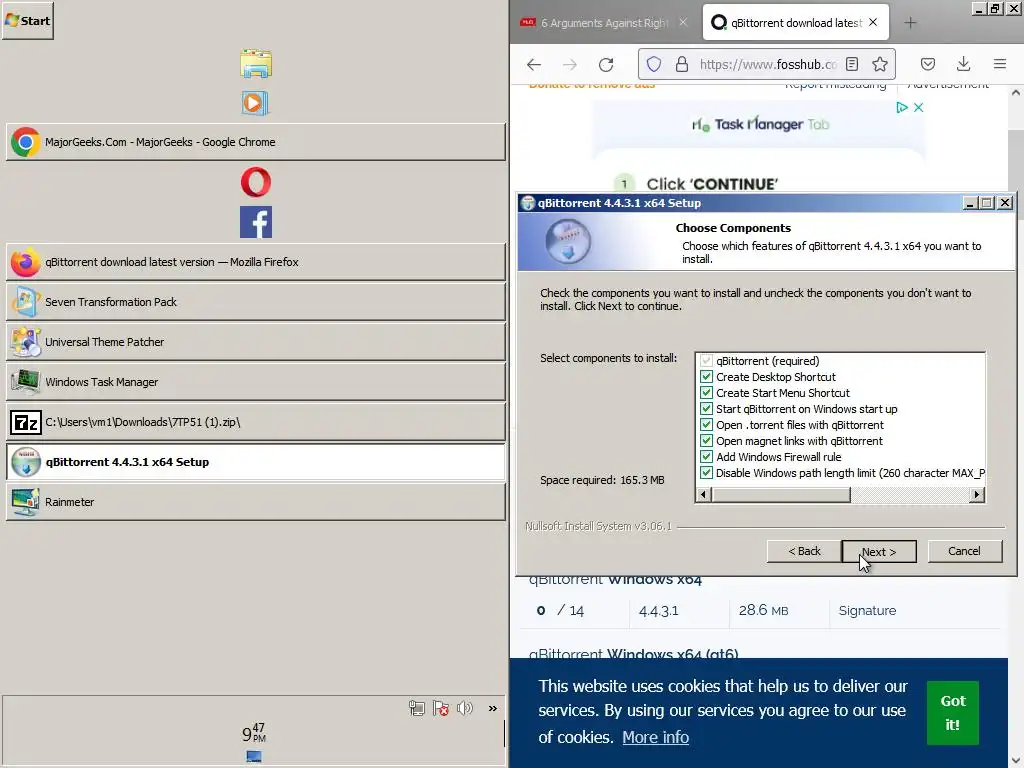Select the qBittorrent download latest tab
1024x768 pixels.
coord(795,23)
